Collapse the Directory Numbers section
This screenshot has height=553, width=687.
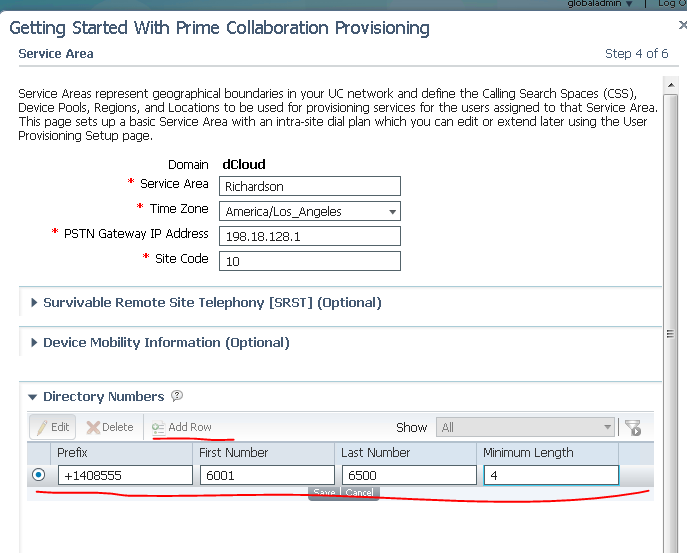(x=33, y=397)
